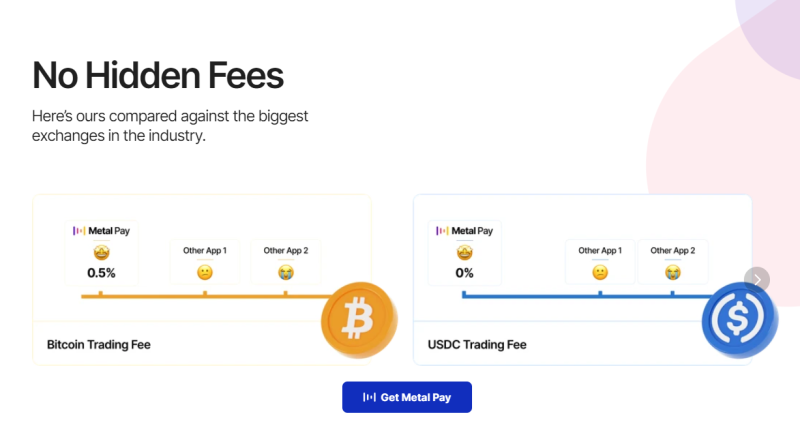
Task: Click the Metal Pay logo in USDC card
Action: [464, 231]
